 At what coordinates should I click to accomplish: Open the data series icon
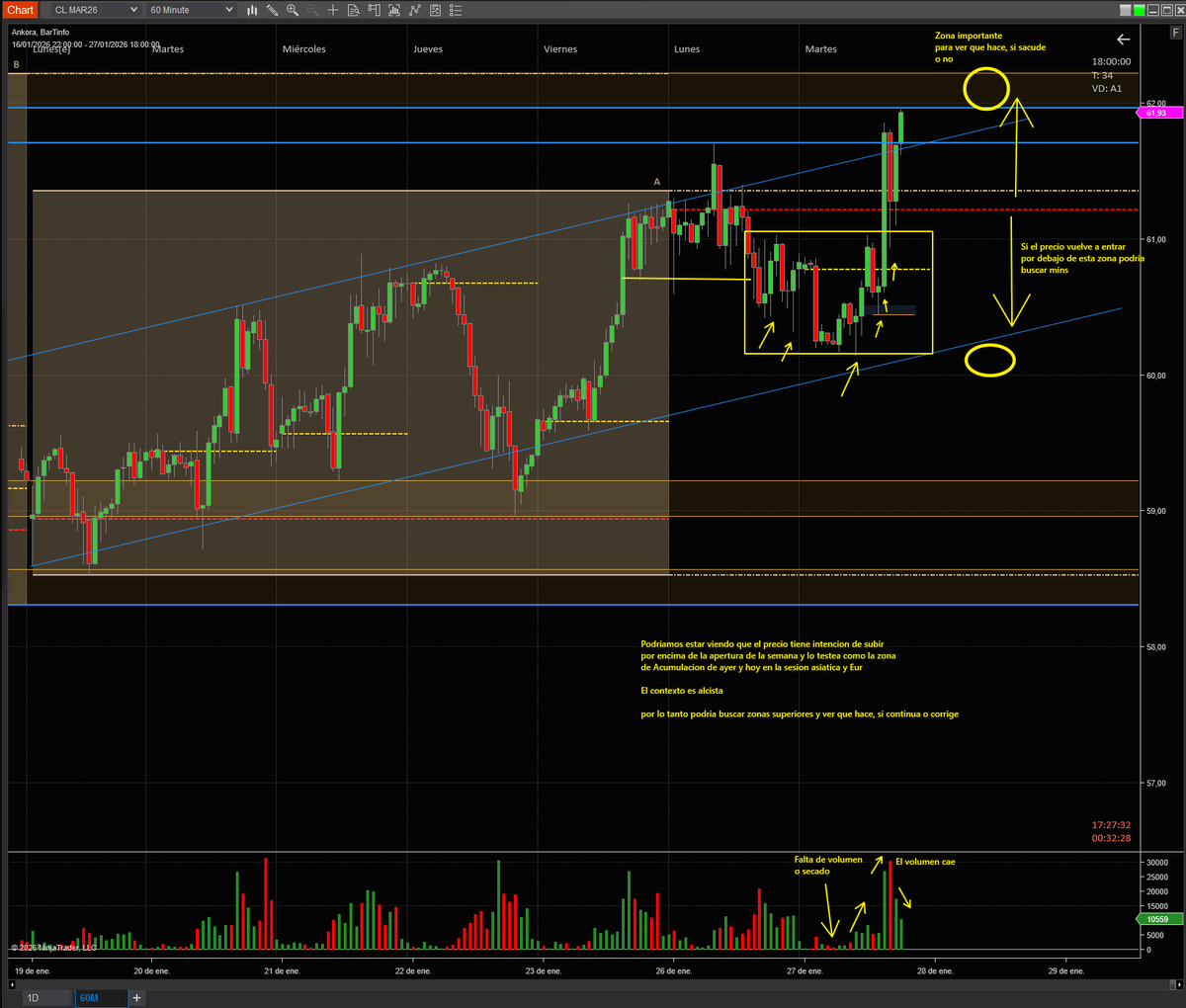point(394,10)
